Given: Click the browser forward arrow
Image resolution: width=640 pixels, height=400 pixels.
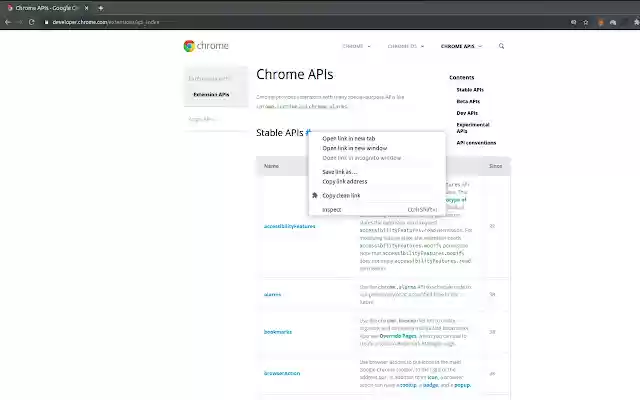Looking at the screenshot, I should (20, 22).
